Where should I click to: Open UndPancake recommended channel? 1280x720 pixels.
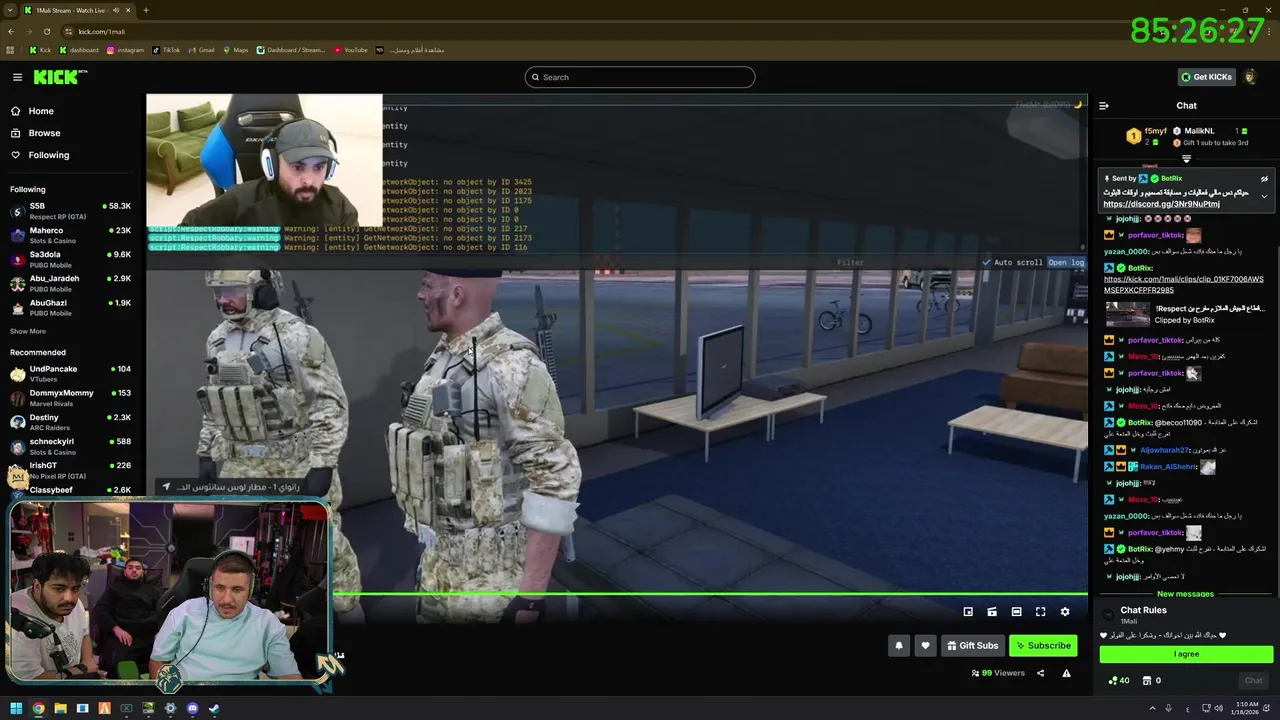70,374
